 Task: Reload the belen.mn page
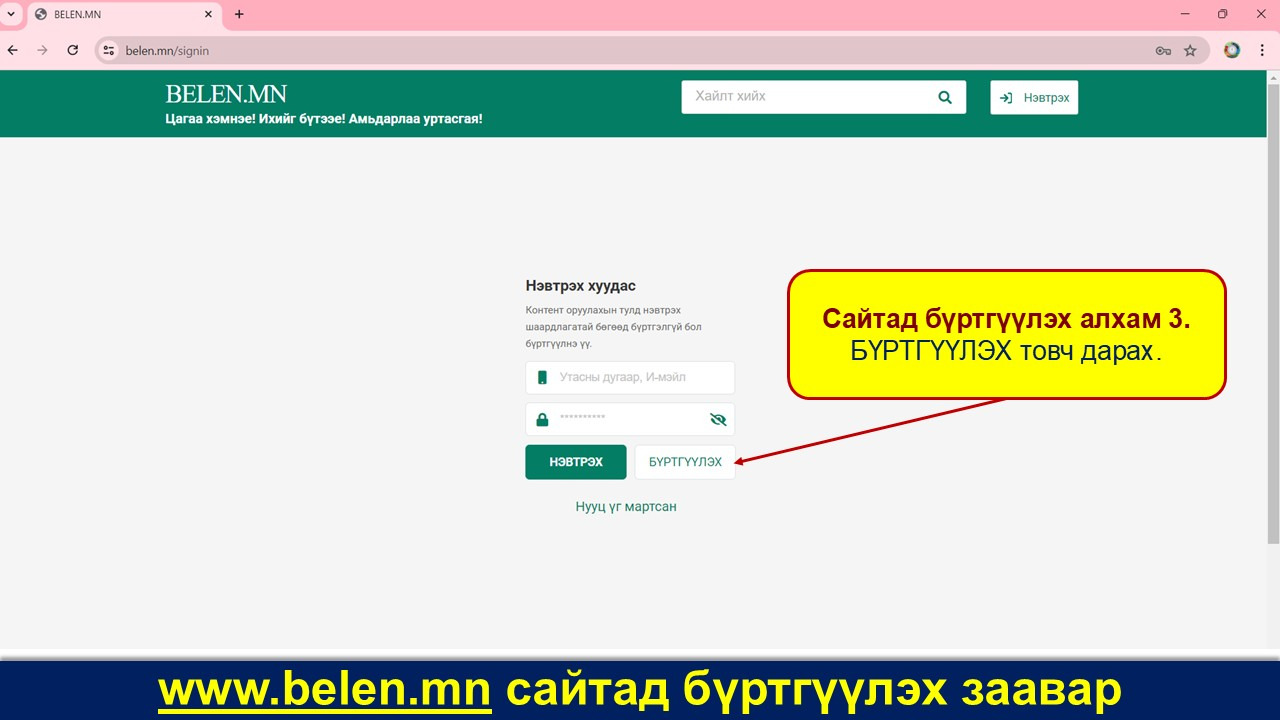[x=72, y=50]
